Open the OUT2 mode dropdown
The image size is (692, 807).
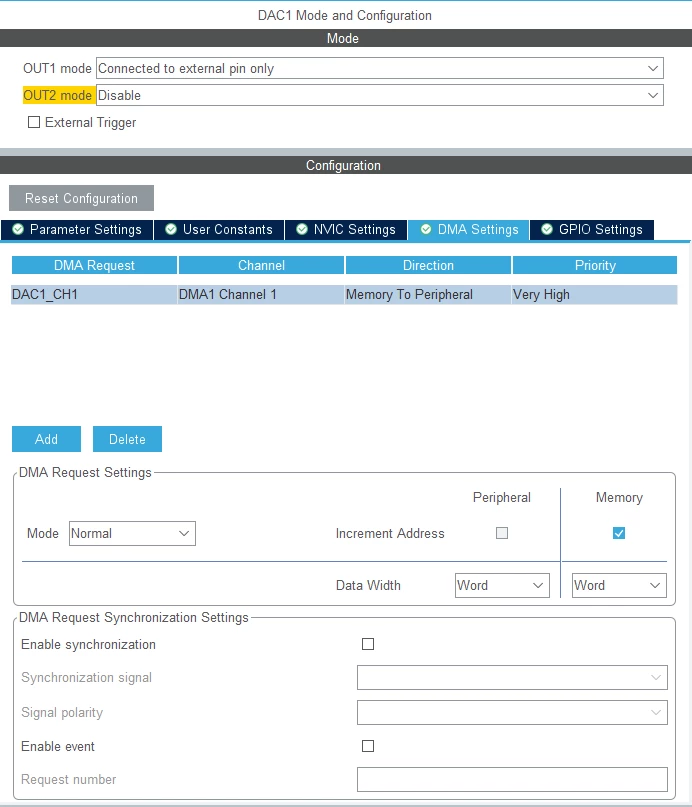[380, 95]
